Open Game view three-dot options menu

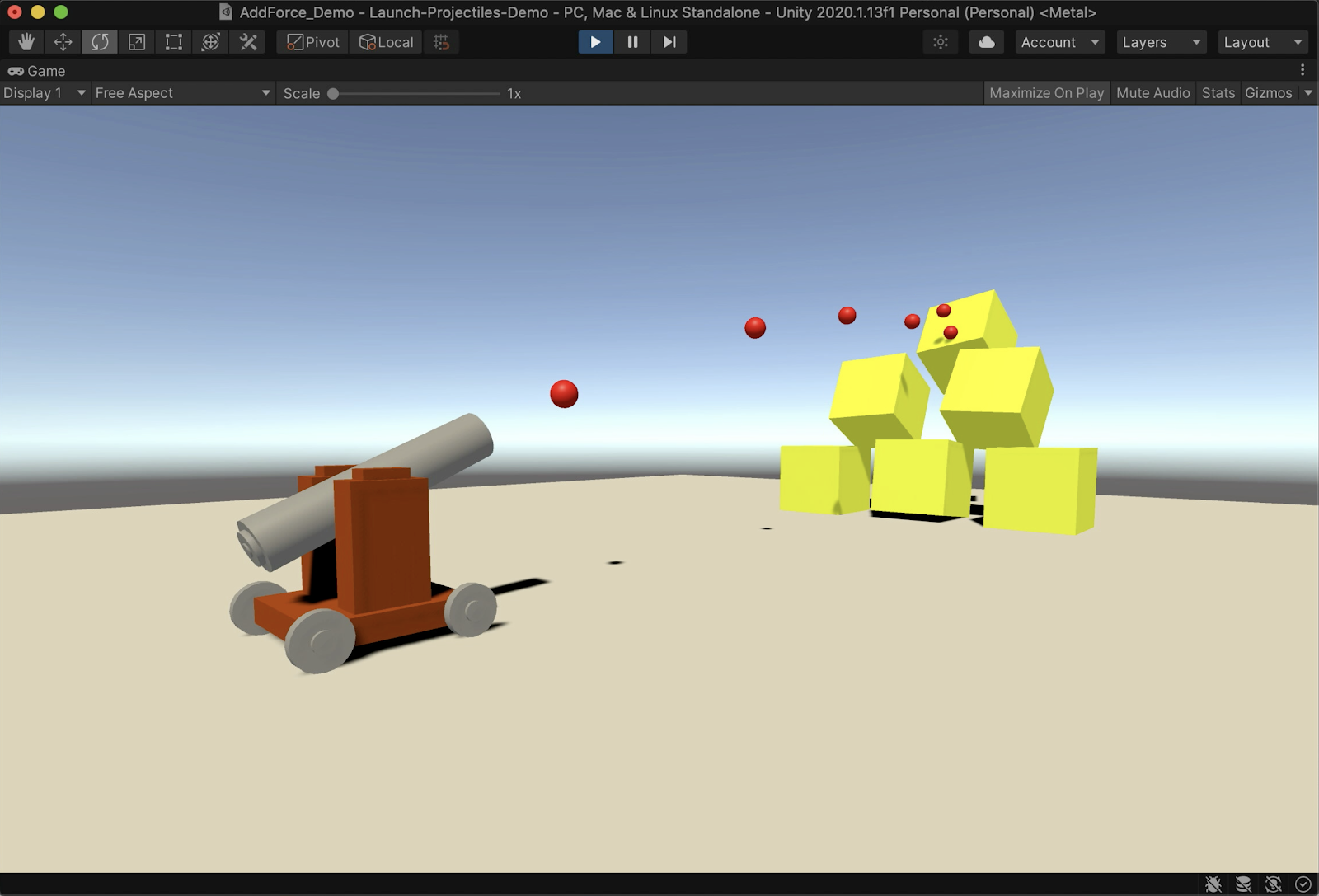(1303, 71)
